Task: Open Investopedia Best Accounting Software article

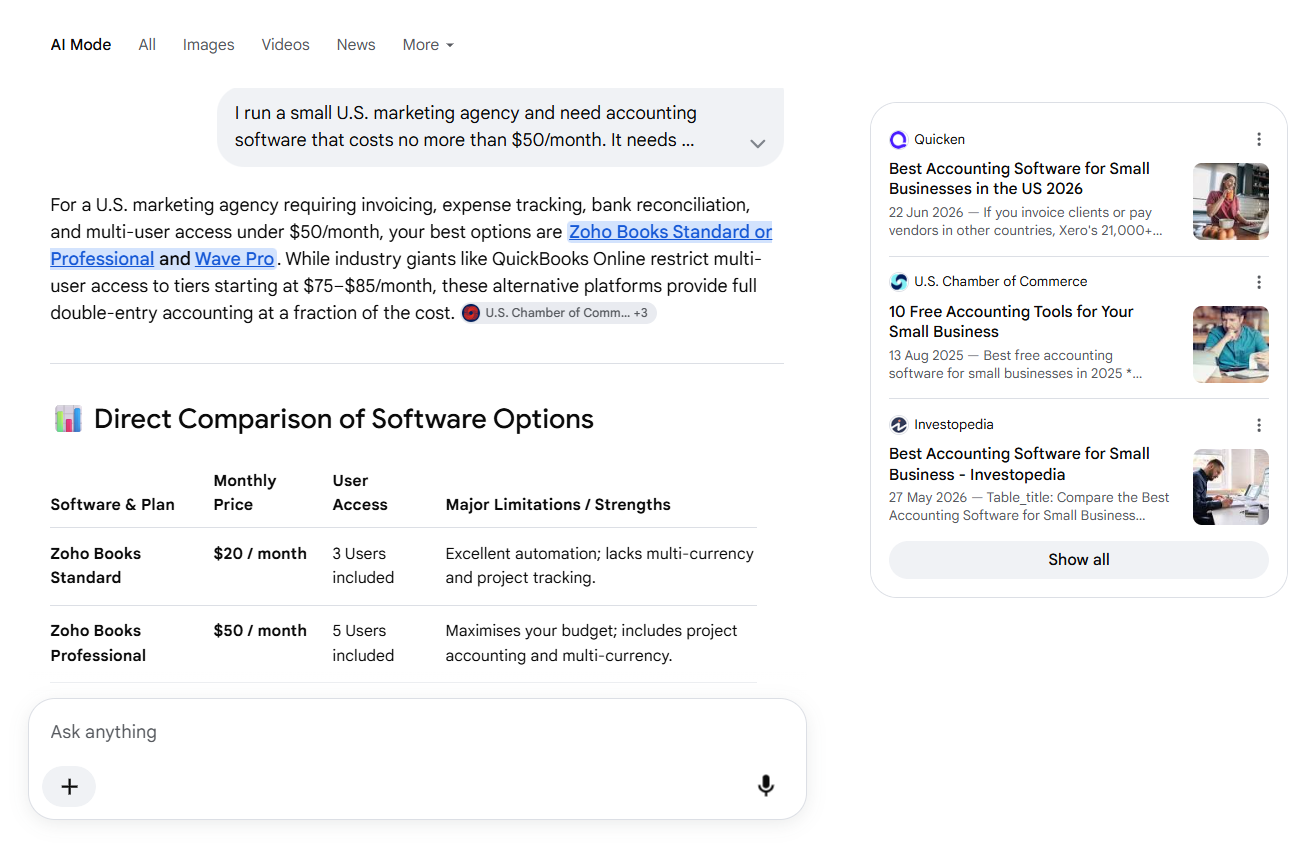Action: 1019,464
